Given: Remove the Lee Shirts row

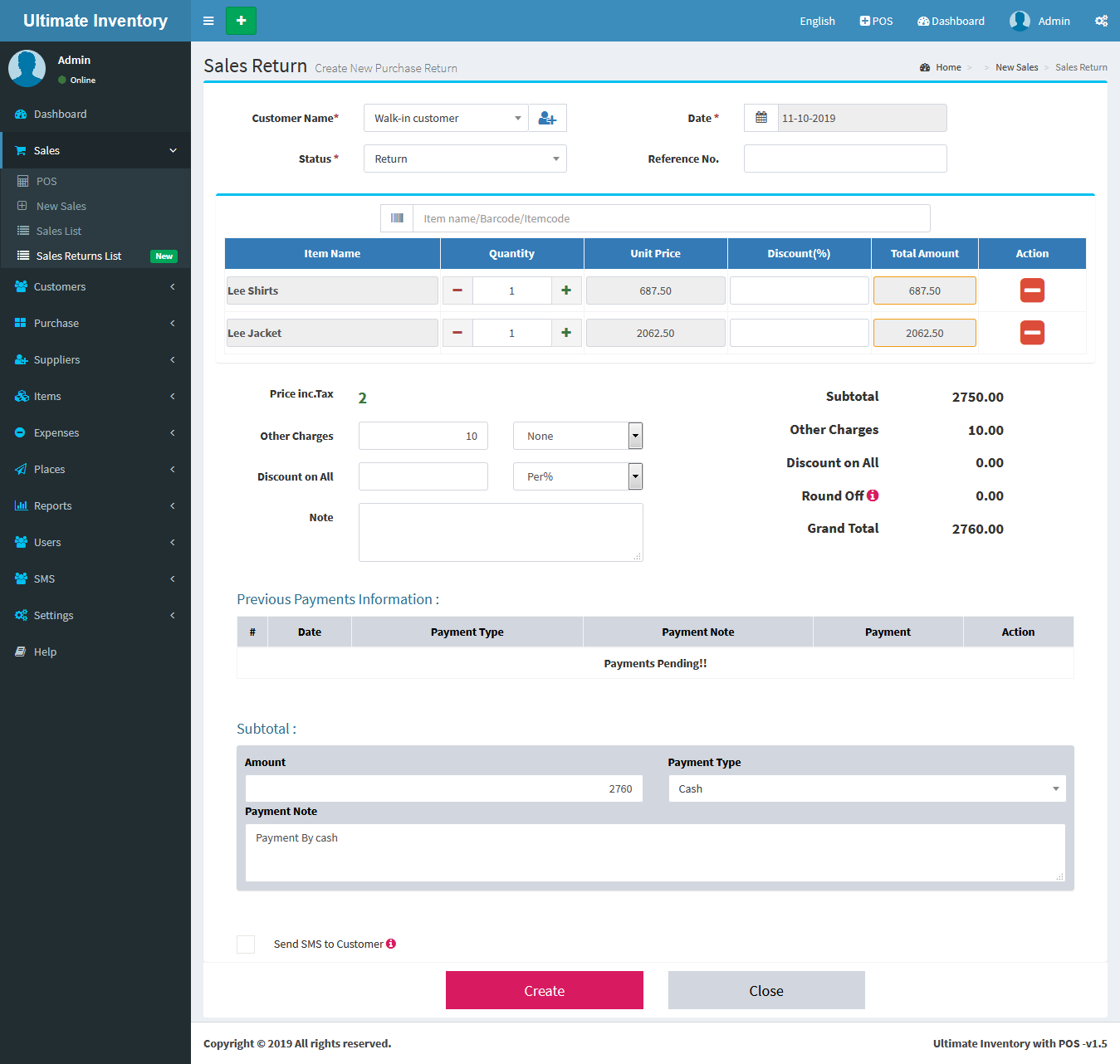Looking at the screenshot, I should (x=1032, y=290).
